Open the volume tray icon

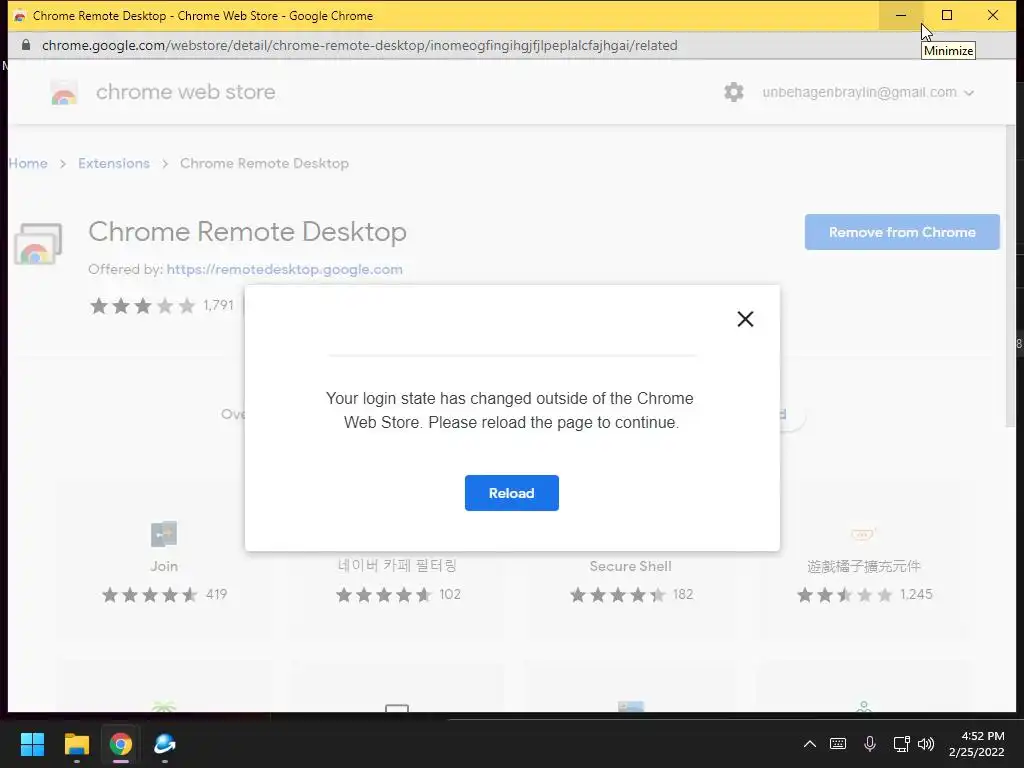926,744
